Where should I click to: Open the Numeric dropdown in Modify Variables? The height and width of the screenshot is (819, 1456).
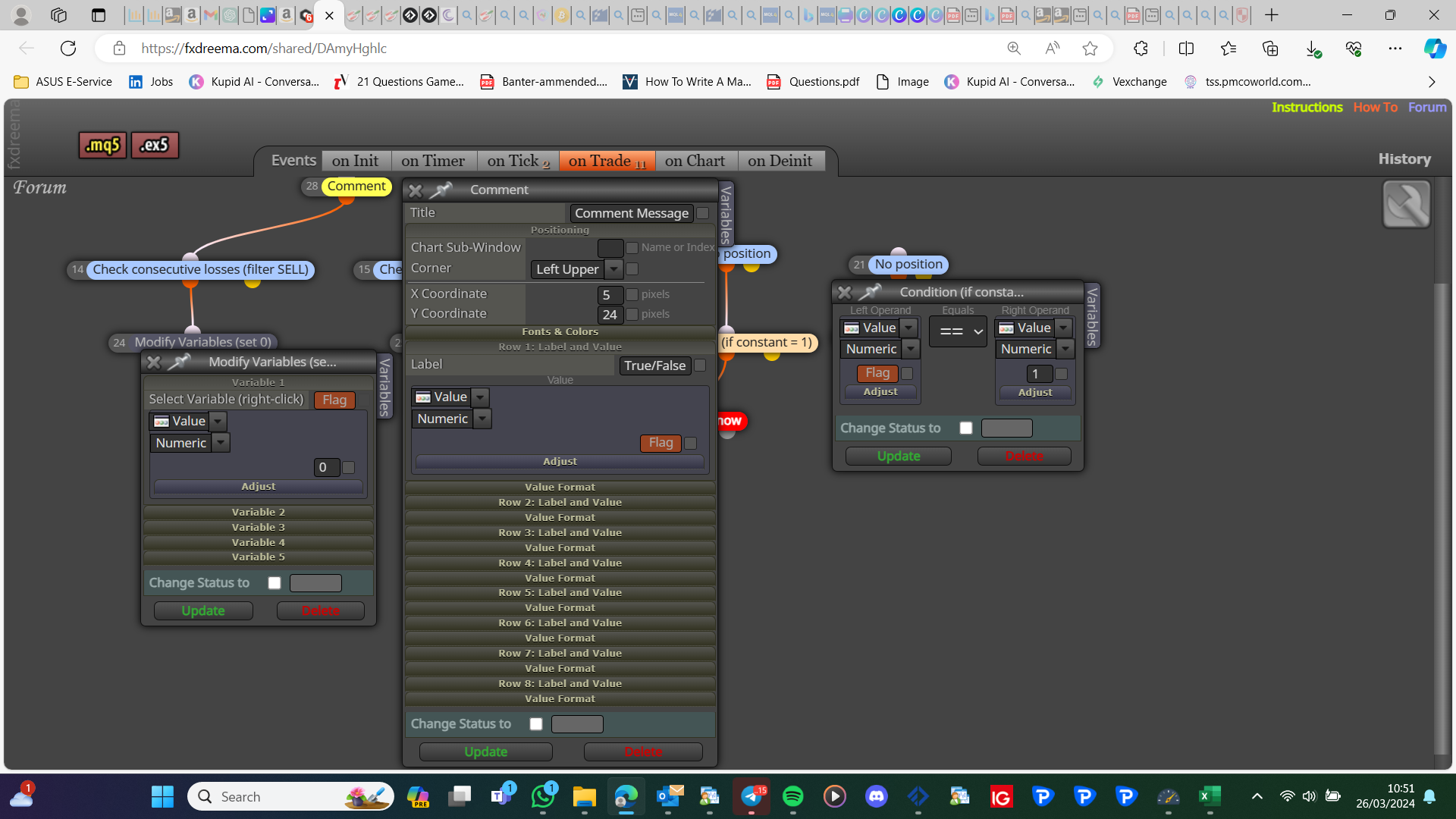[221, 444]
